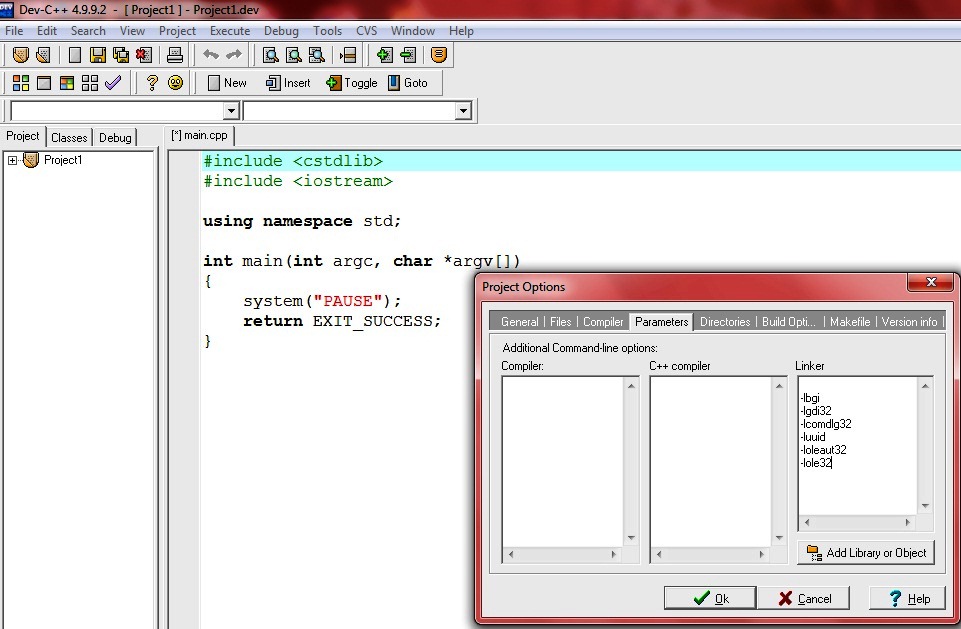Click the green plus Add to Project icon
Viewport: 961px width, 629px height.
(x=384, y=55)
